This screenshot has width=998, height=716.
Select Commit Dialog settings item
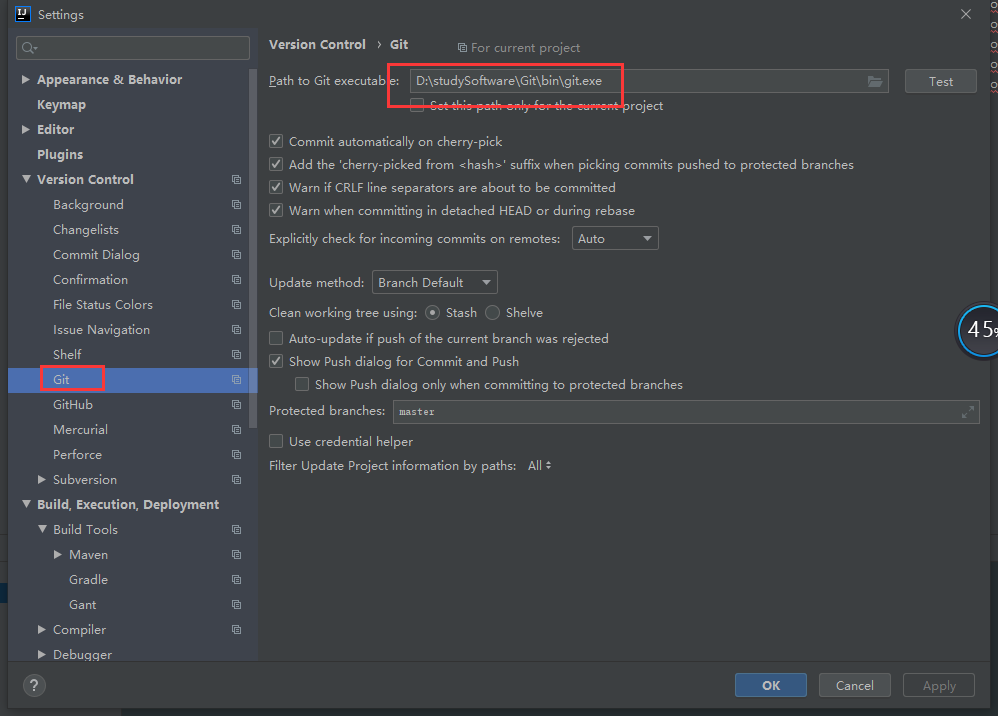96,255
